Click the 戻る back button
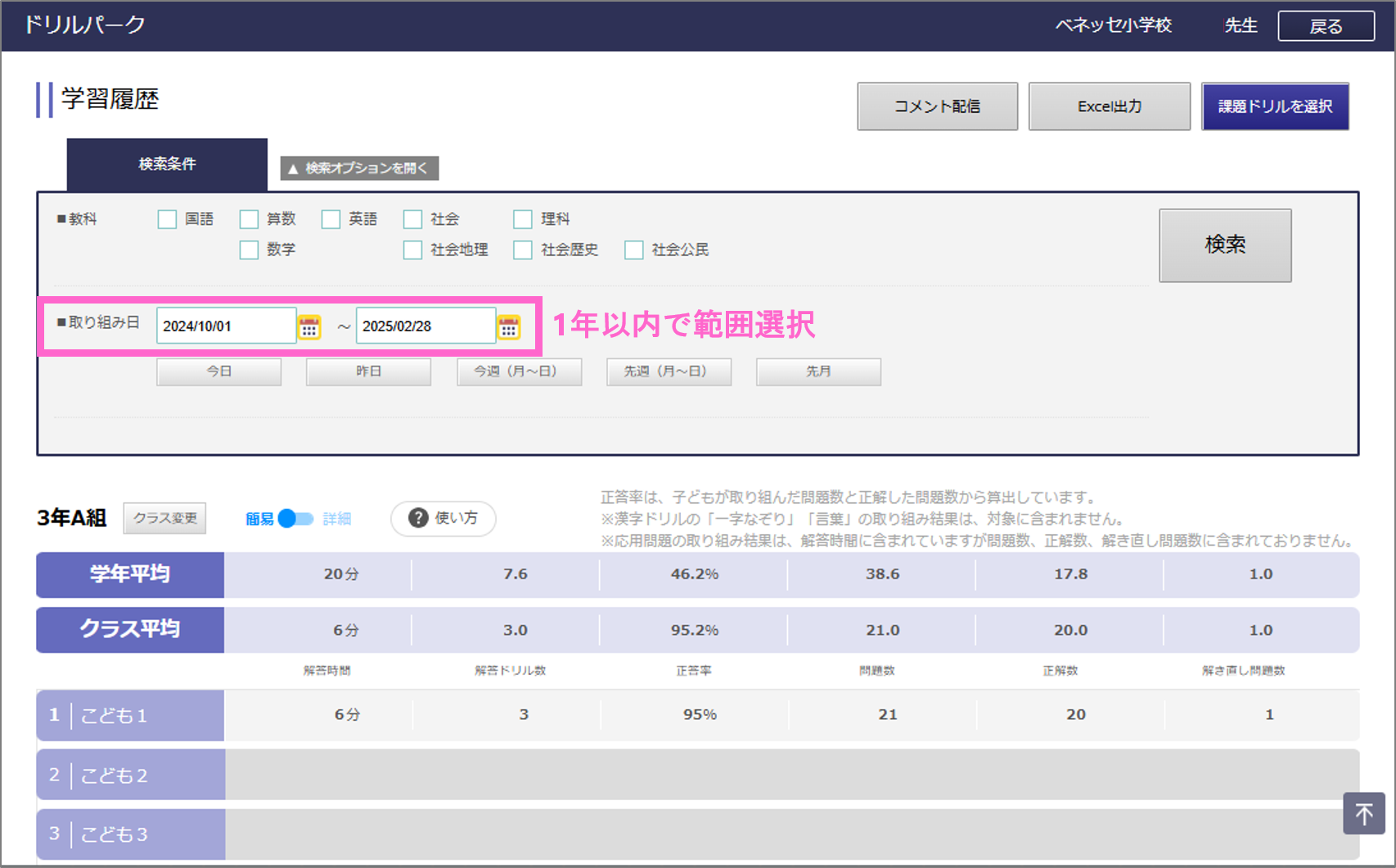 (1326, 26)
